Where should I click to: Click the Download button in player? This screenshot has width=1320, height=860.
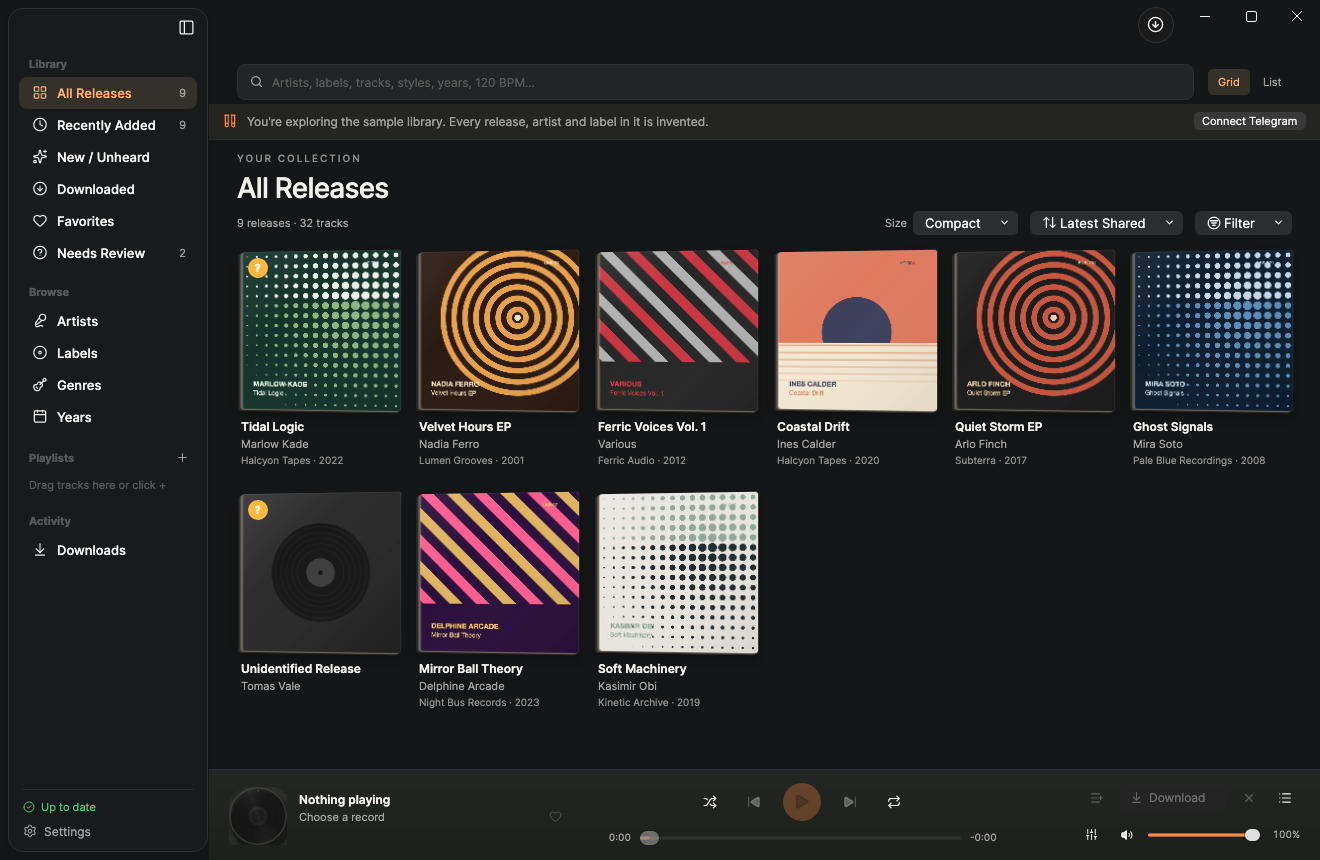1168,798
